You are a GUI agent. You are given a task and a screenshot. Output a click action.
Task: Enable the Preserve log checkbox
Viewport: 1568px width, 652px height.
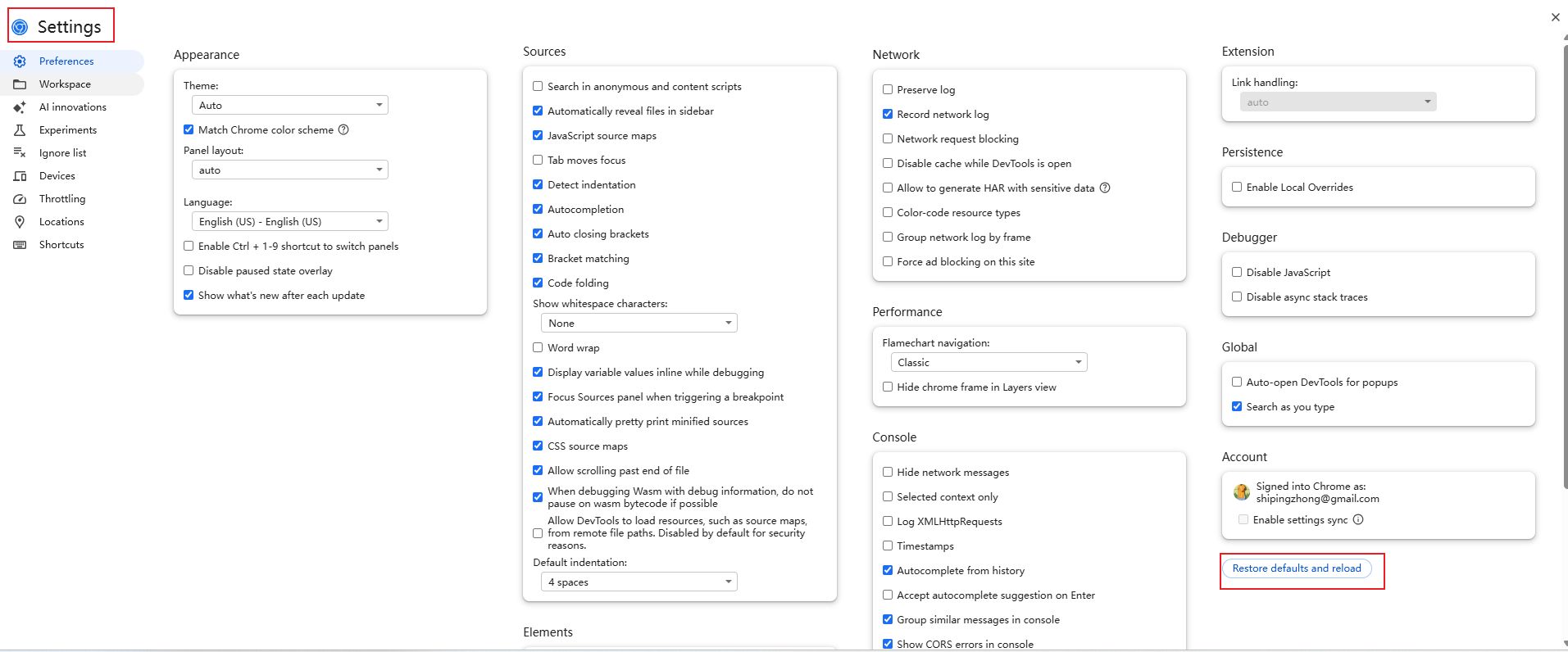[888, 89]
